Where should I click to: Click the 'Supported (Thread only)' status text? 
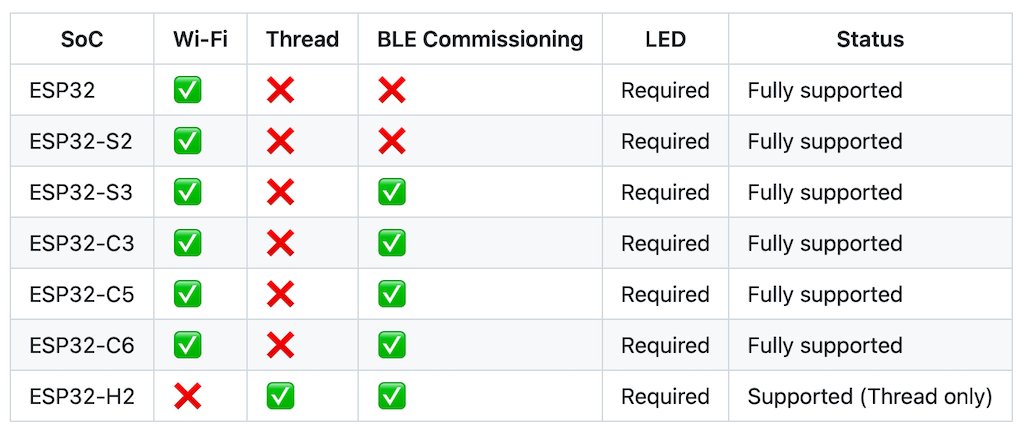[x=870, y=397]
